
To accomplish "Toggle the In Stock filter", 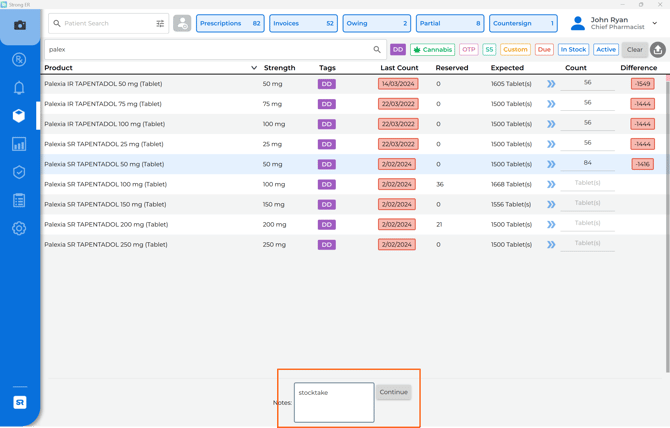I will 573,49.
